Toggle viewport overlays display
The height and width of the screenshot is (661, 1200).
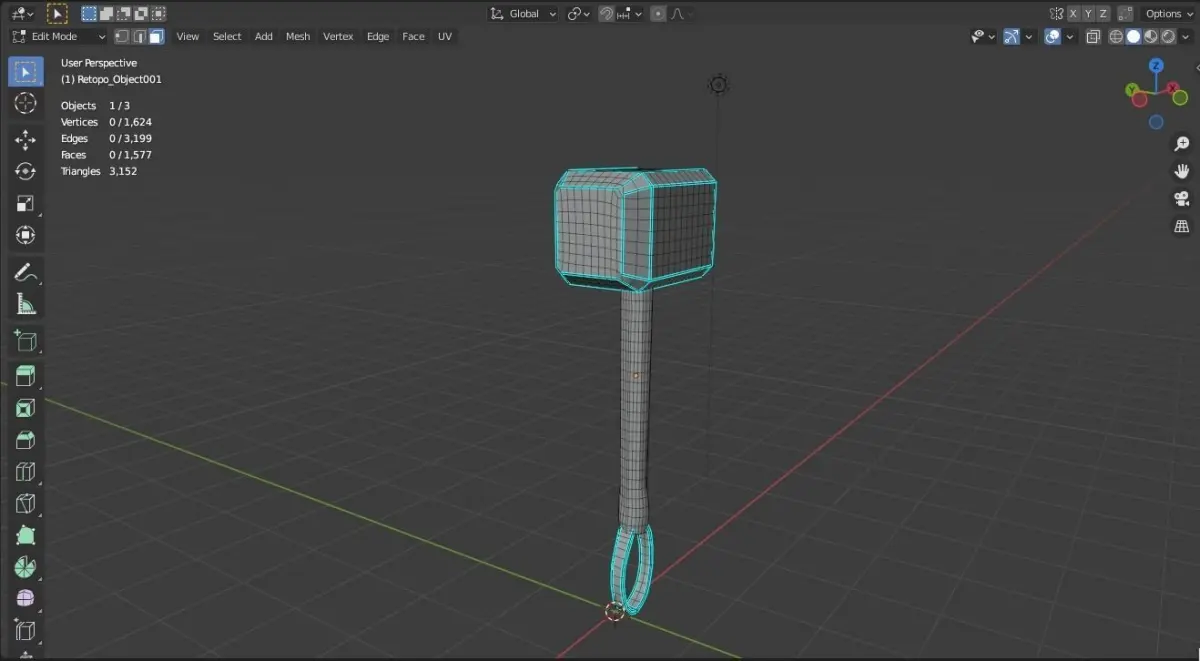[x=1052, y=36]
